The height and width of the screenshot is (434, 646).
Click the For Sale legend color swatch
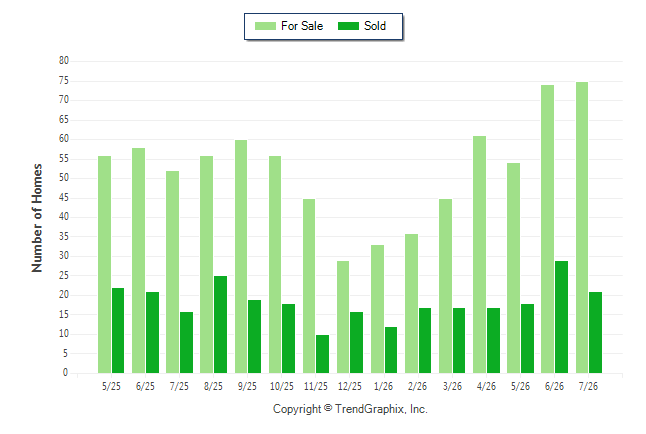265,26
